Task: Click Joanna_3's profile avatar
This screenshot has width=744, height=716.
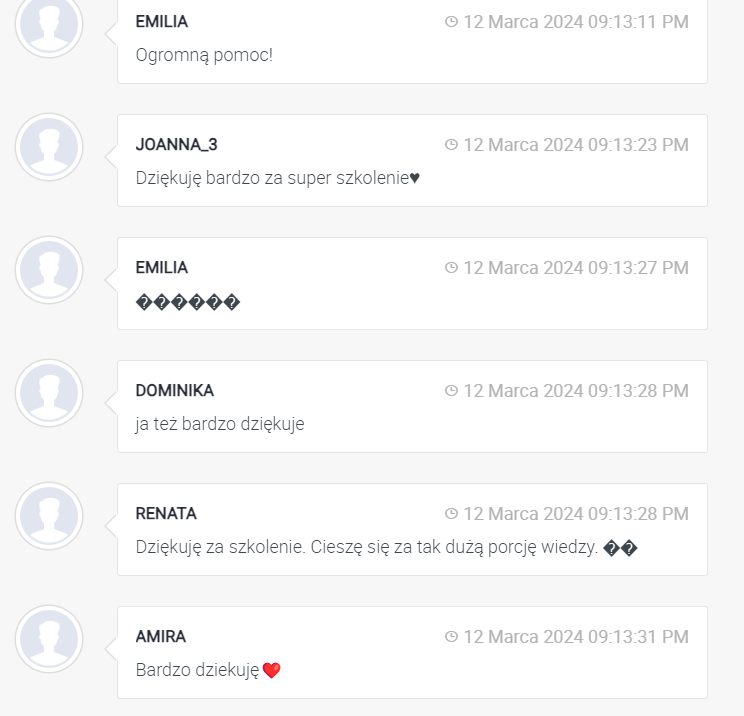Action: coord(49,147)
